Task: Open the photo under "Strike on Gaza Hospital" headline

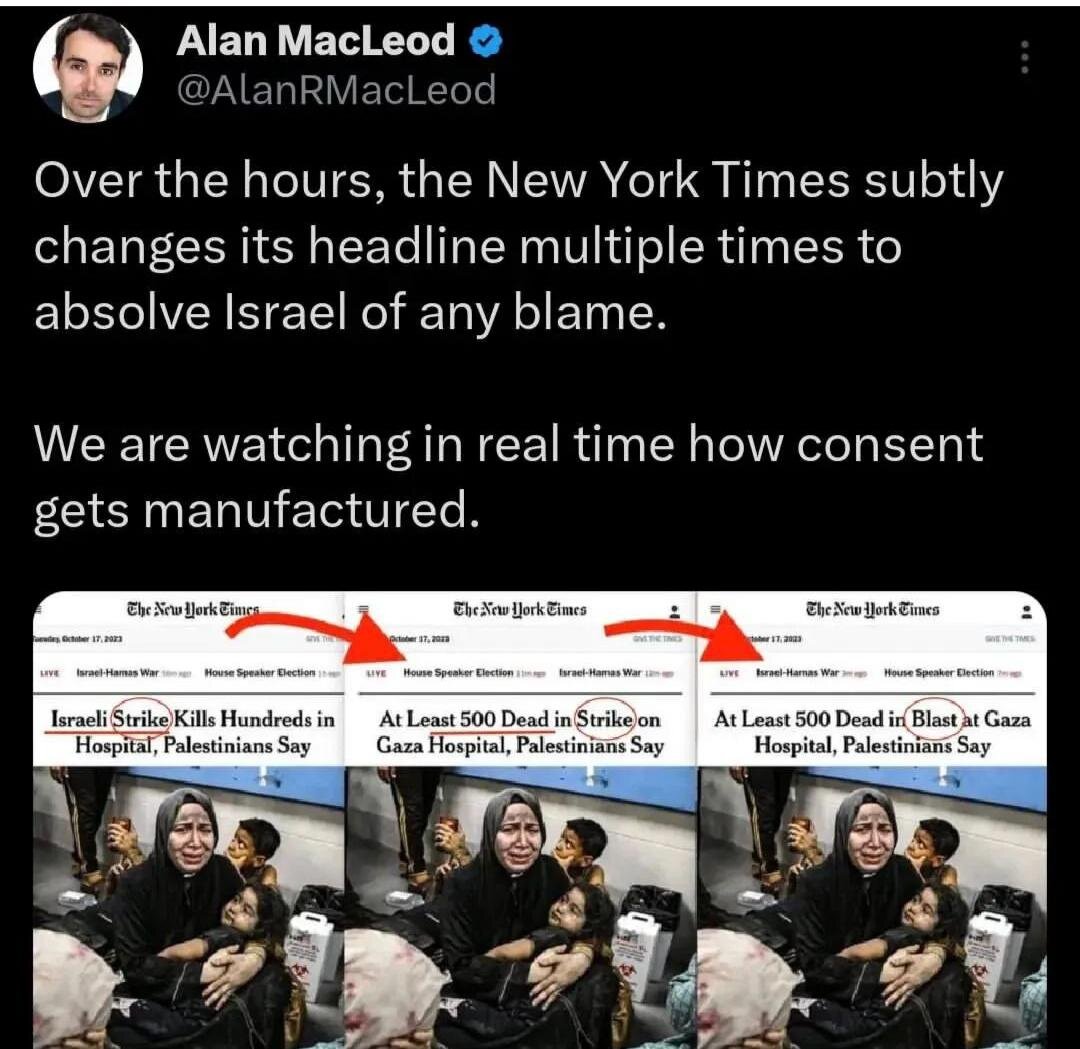Action: pyautogui.click(x=520, y=907)
